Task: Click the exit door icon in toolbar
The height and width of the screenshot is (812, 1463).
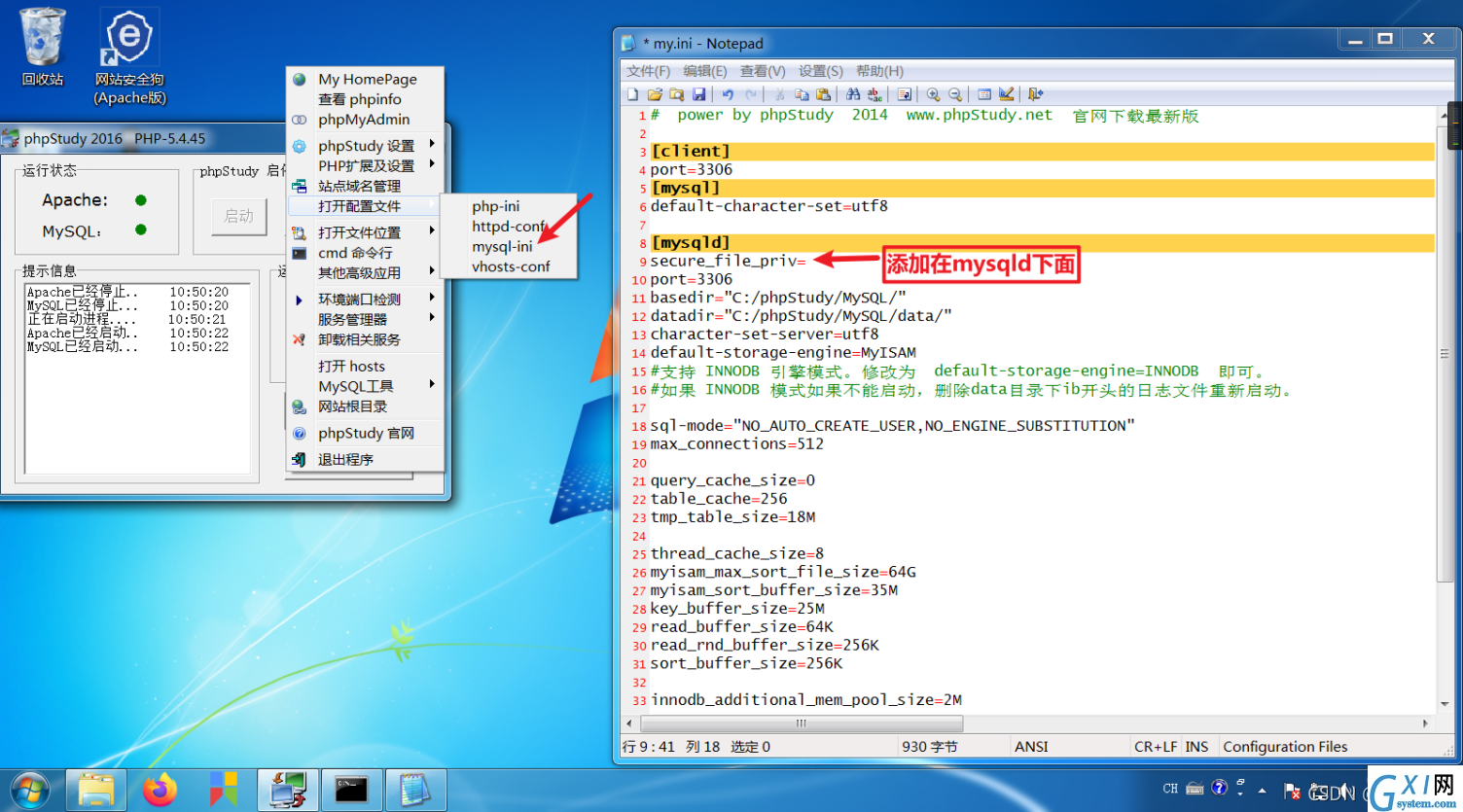Action: pyautogui.click(x=1035, y=94)
